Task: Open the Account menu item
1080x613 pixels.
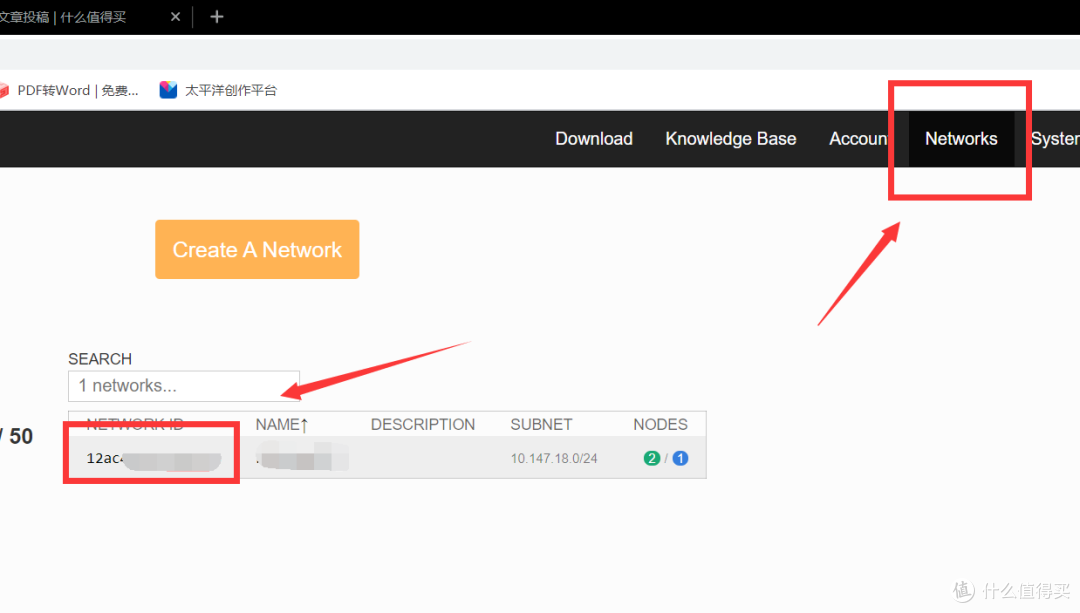Action: pyautogui.click(x=858, y=139)
